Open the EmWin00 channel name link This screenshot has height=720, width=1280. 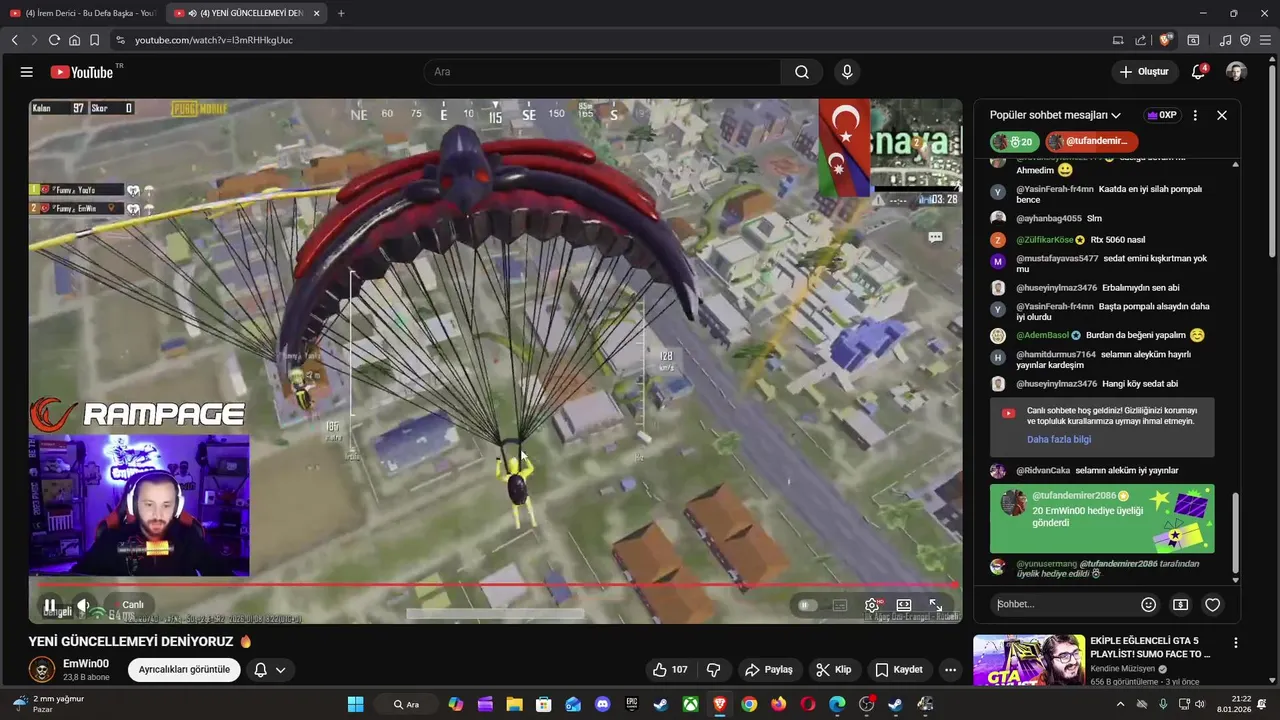86,664
